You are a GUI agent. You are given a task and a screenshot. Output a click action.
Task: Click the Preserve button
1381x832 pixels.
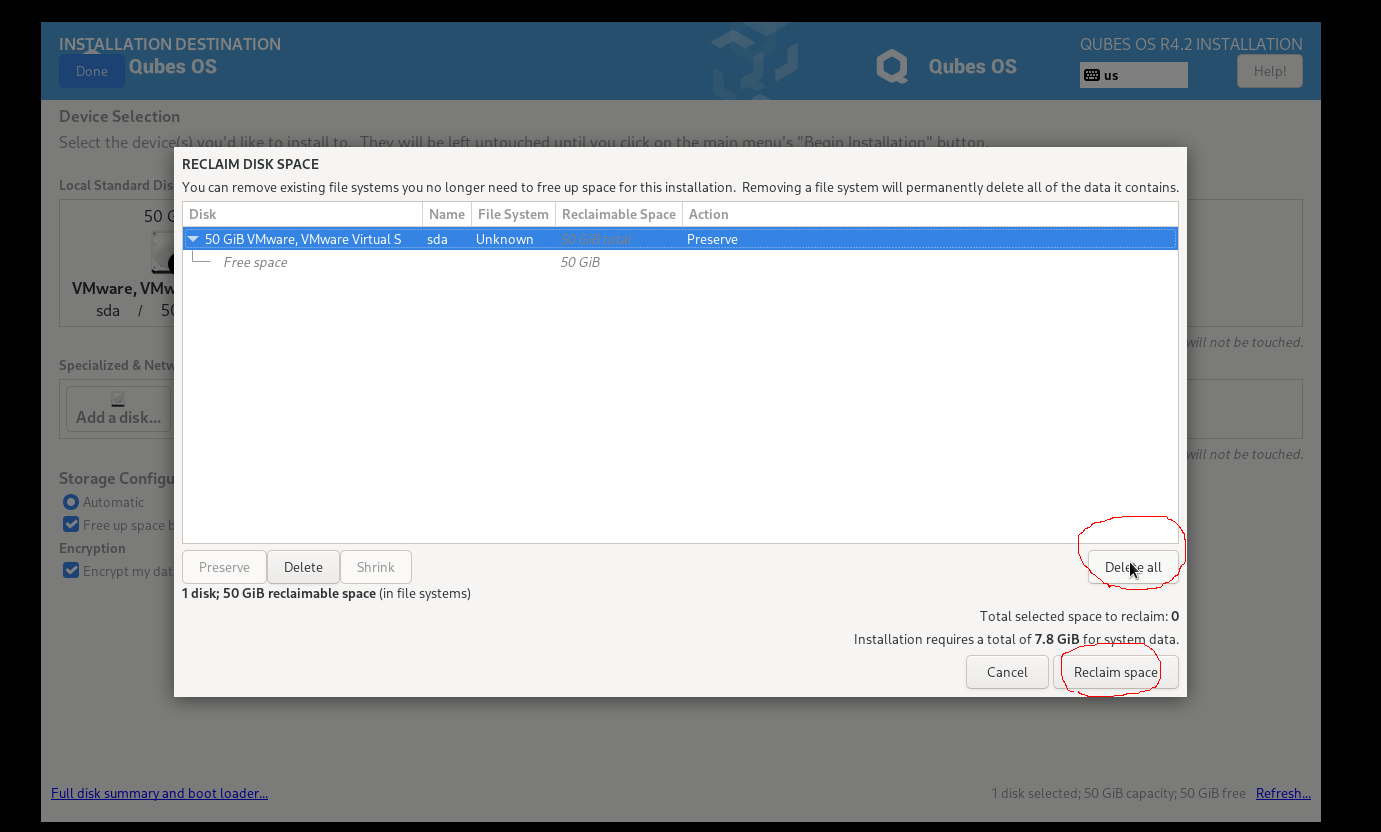pos(224,567)
